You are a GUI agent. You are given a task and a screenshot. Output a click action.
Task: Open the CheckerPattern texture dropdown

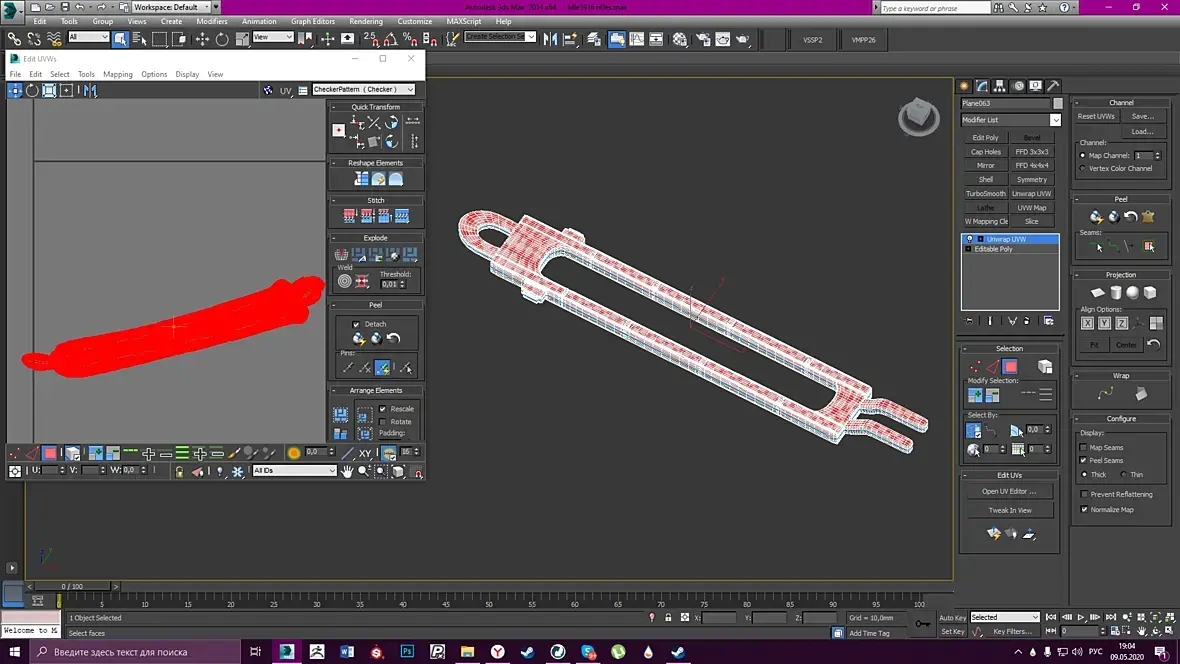[364, 90]
